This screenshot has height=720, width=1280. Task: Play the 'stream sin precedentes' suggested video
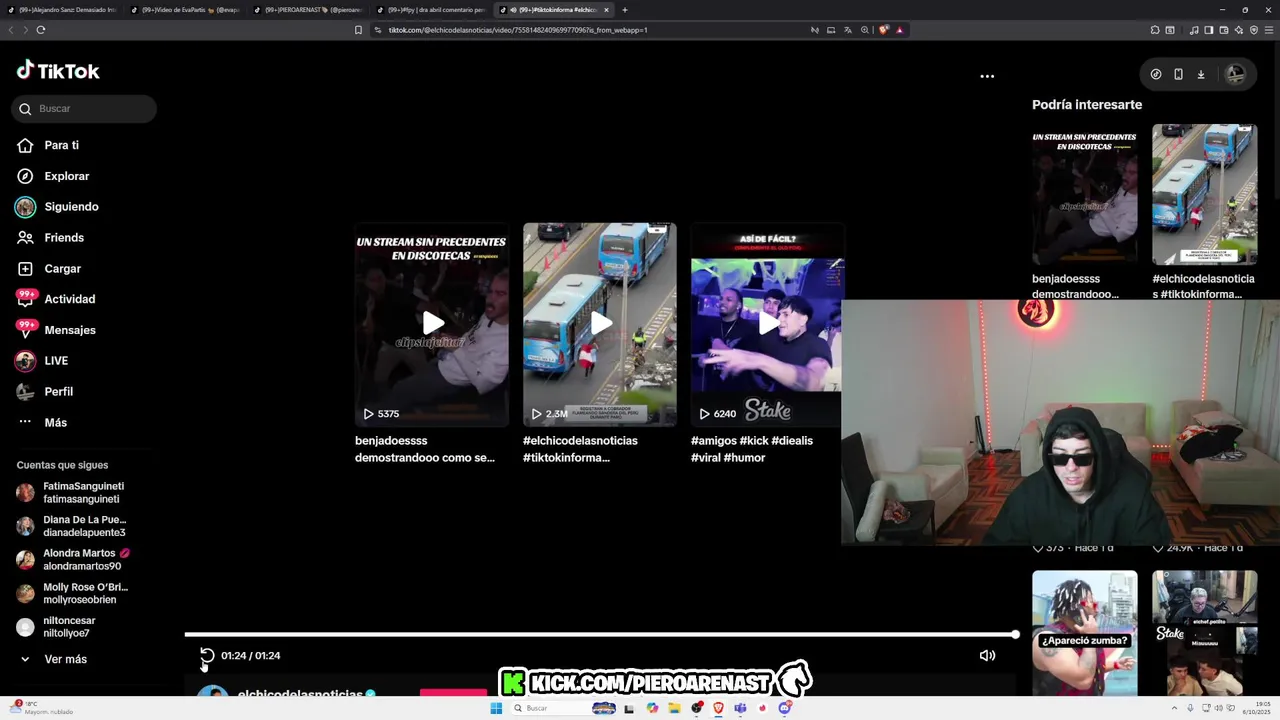click(432, 324)
